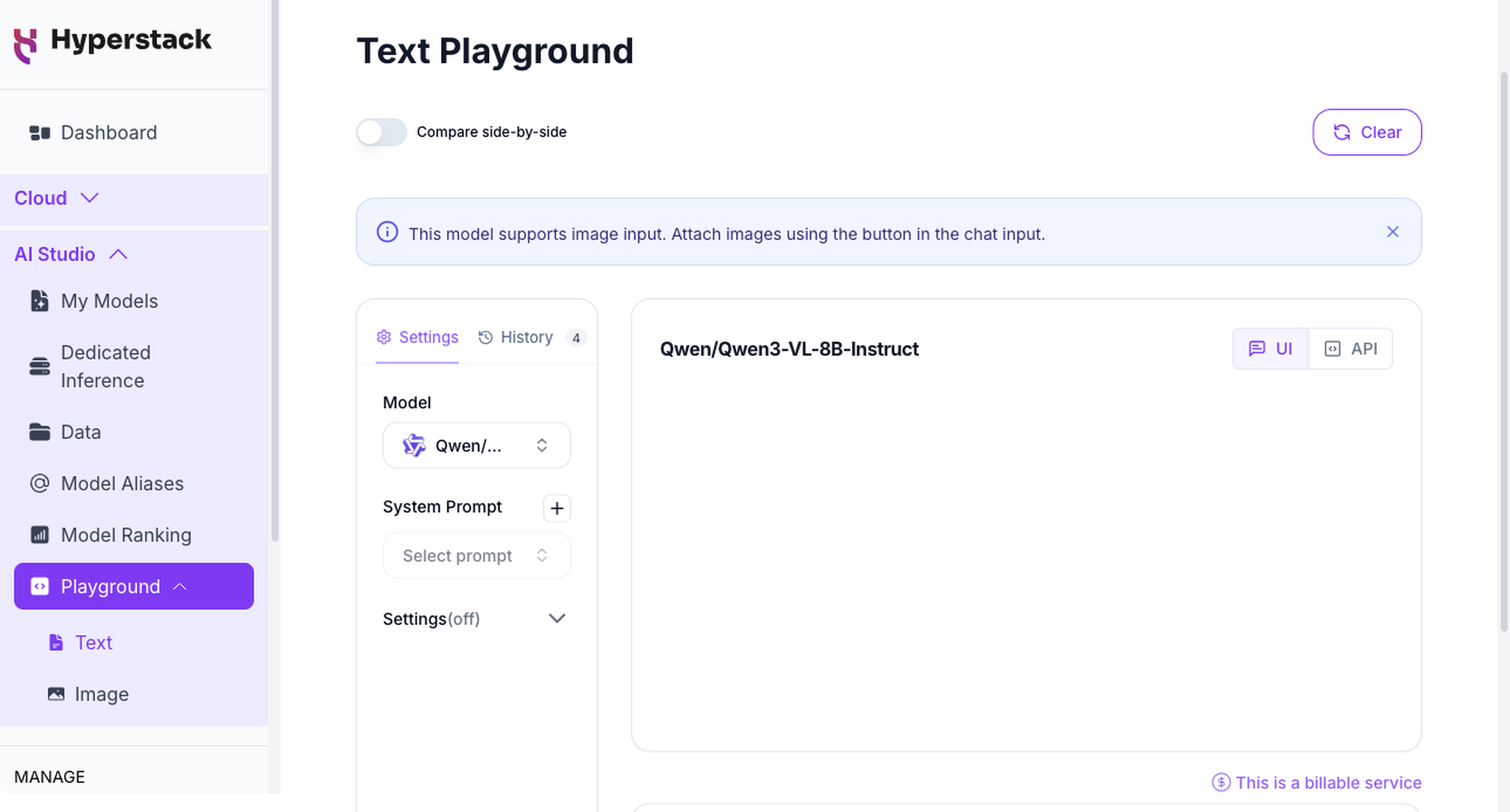Click the Model label
Image resolution: width=1510 pixels, height=812 pixels.
(x=406, y=402)
